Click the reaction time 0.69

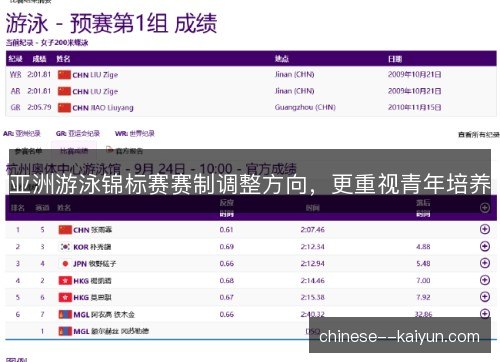pos(226,247)
